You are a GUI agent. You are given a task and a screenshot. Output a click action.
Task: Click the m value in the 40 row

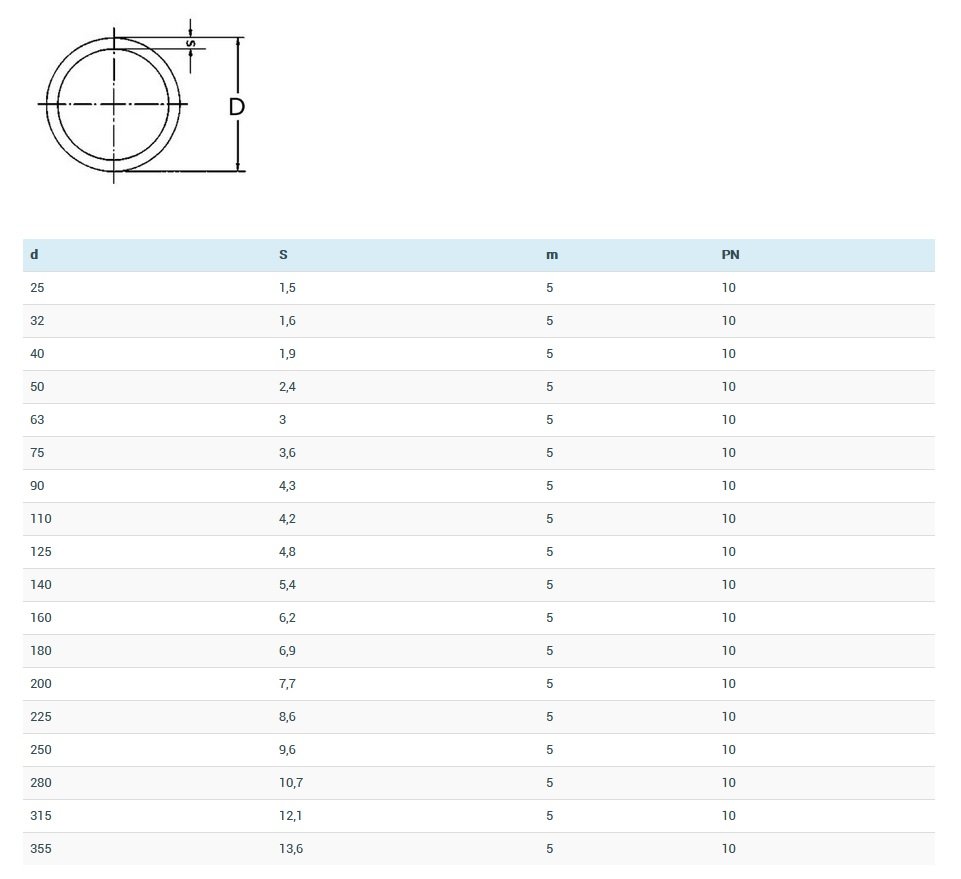549,354
